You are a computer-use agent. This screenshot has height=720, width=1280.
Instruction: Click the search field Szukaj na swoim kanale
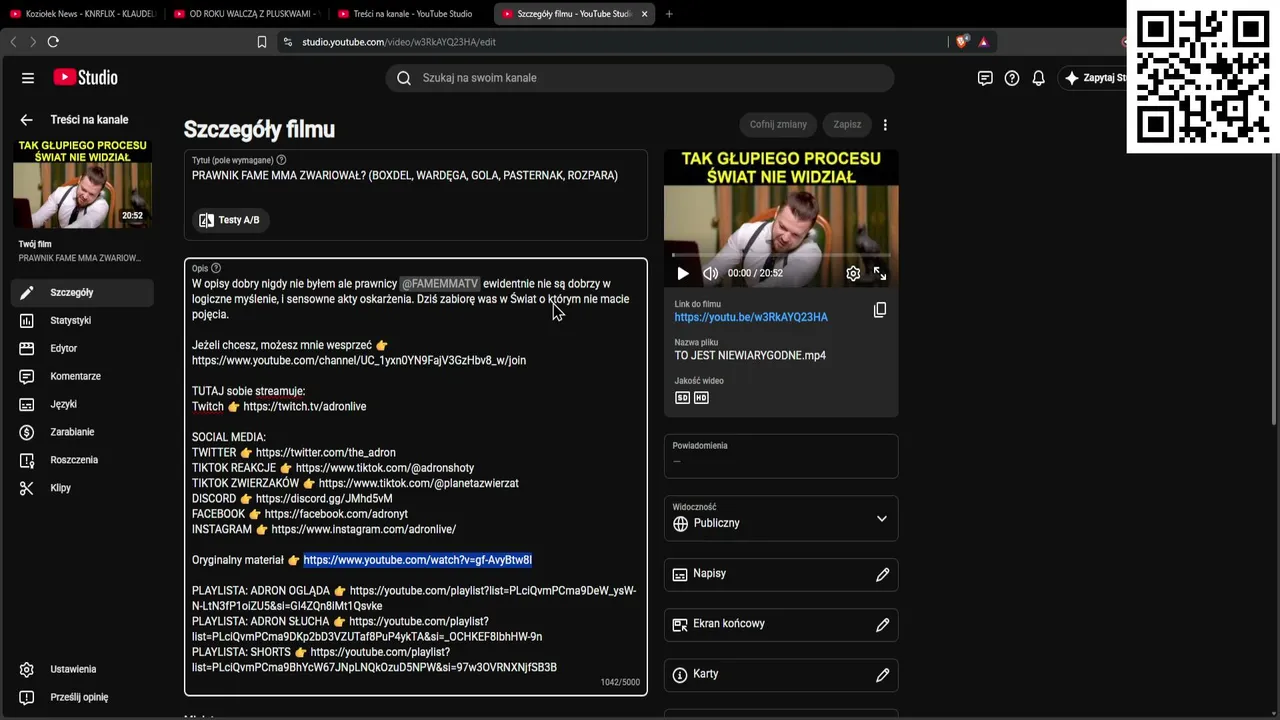point(640,78)
